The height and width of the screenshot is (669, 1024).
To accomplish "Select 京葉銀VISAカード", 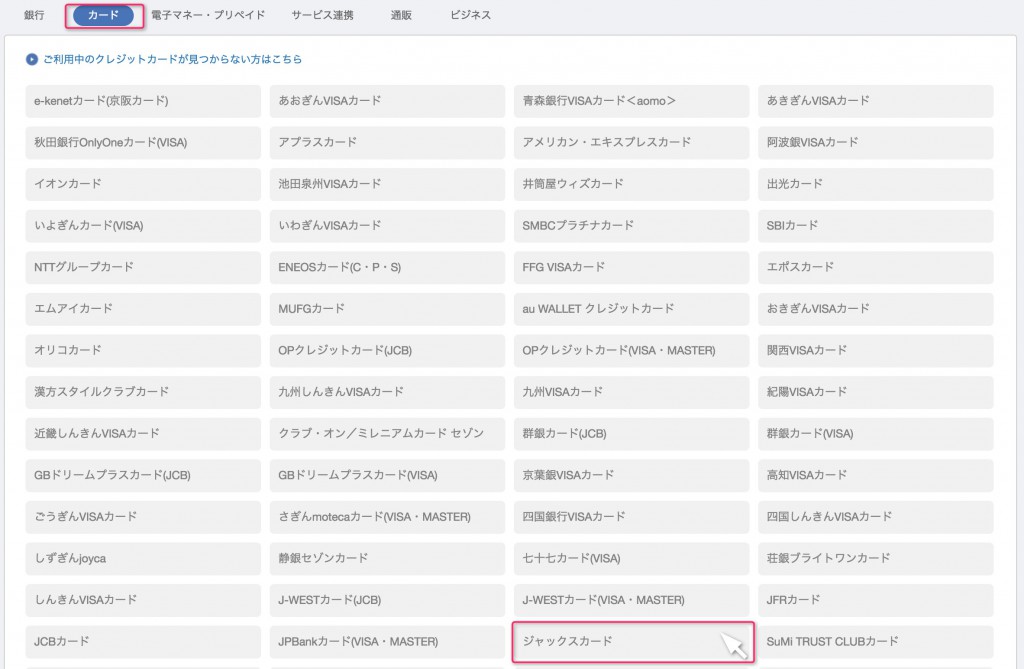I will click(632, 476).
